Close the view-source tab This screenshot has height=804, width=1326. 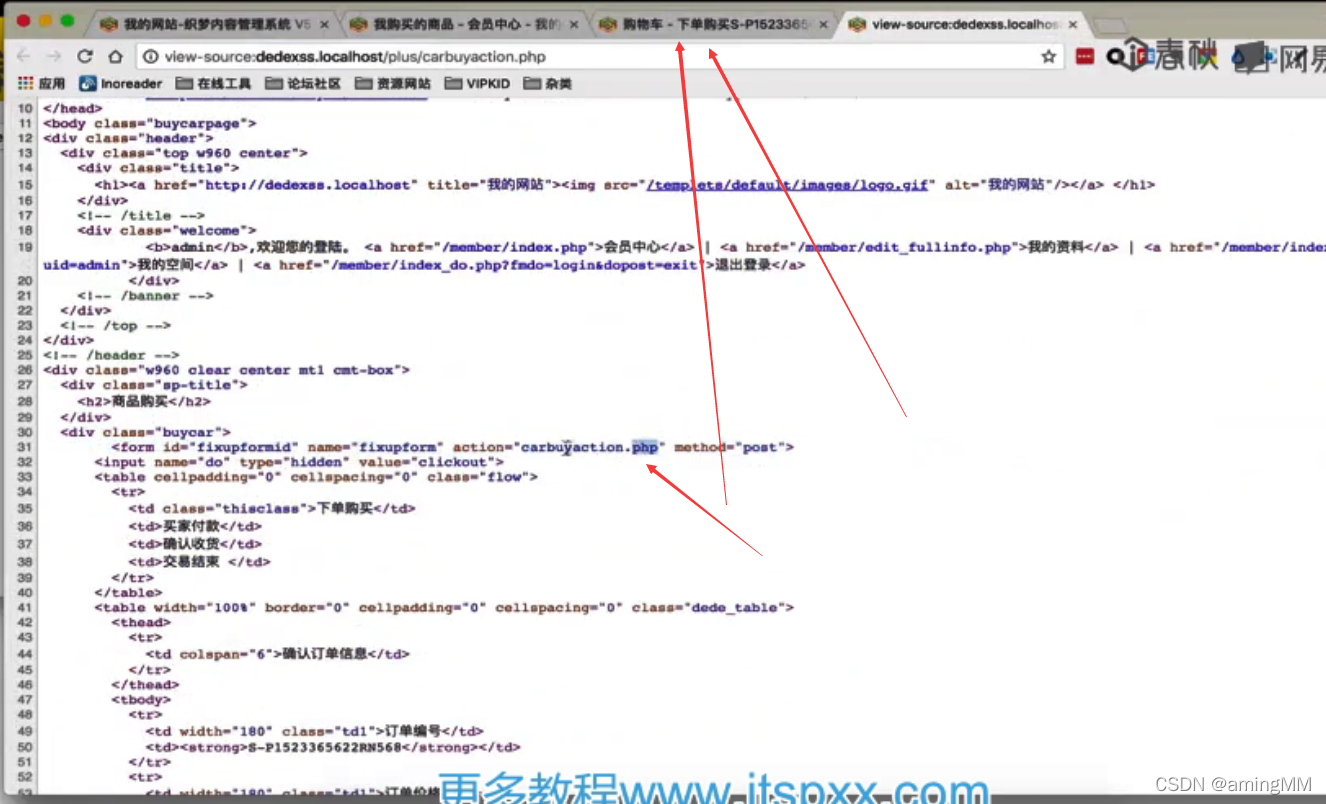(x=1072, y=25)
